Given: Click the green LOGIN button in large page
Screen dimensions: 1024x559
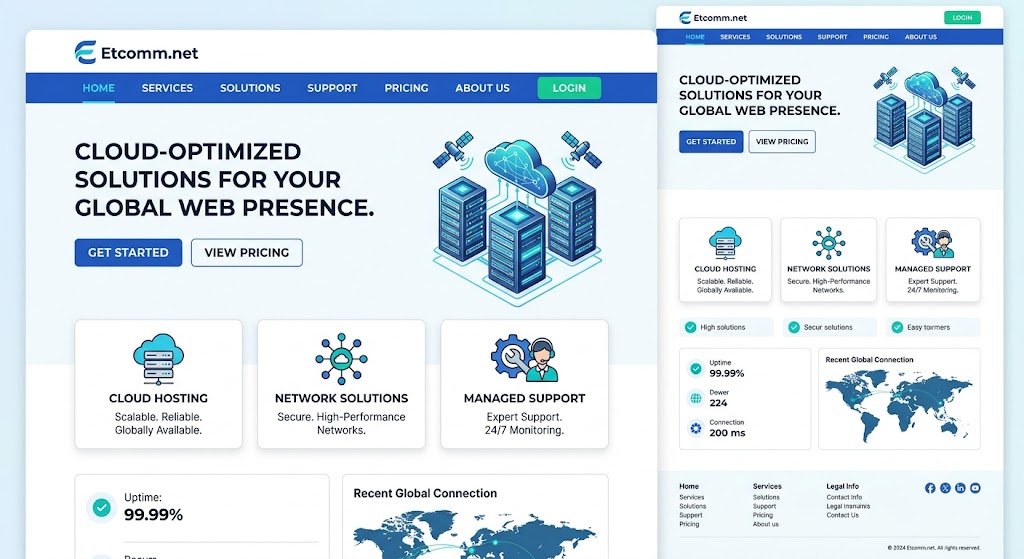Looking at the screenshot, I should pos(569,88).
